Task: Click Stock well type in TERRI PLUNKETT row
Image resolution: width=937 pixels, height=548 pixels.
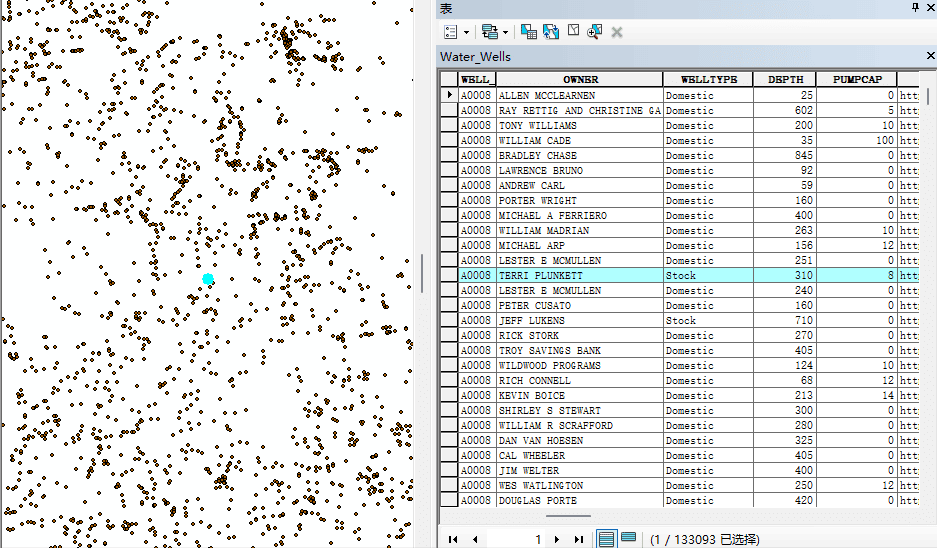Action: pos(708,275)
